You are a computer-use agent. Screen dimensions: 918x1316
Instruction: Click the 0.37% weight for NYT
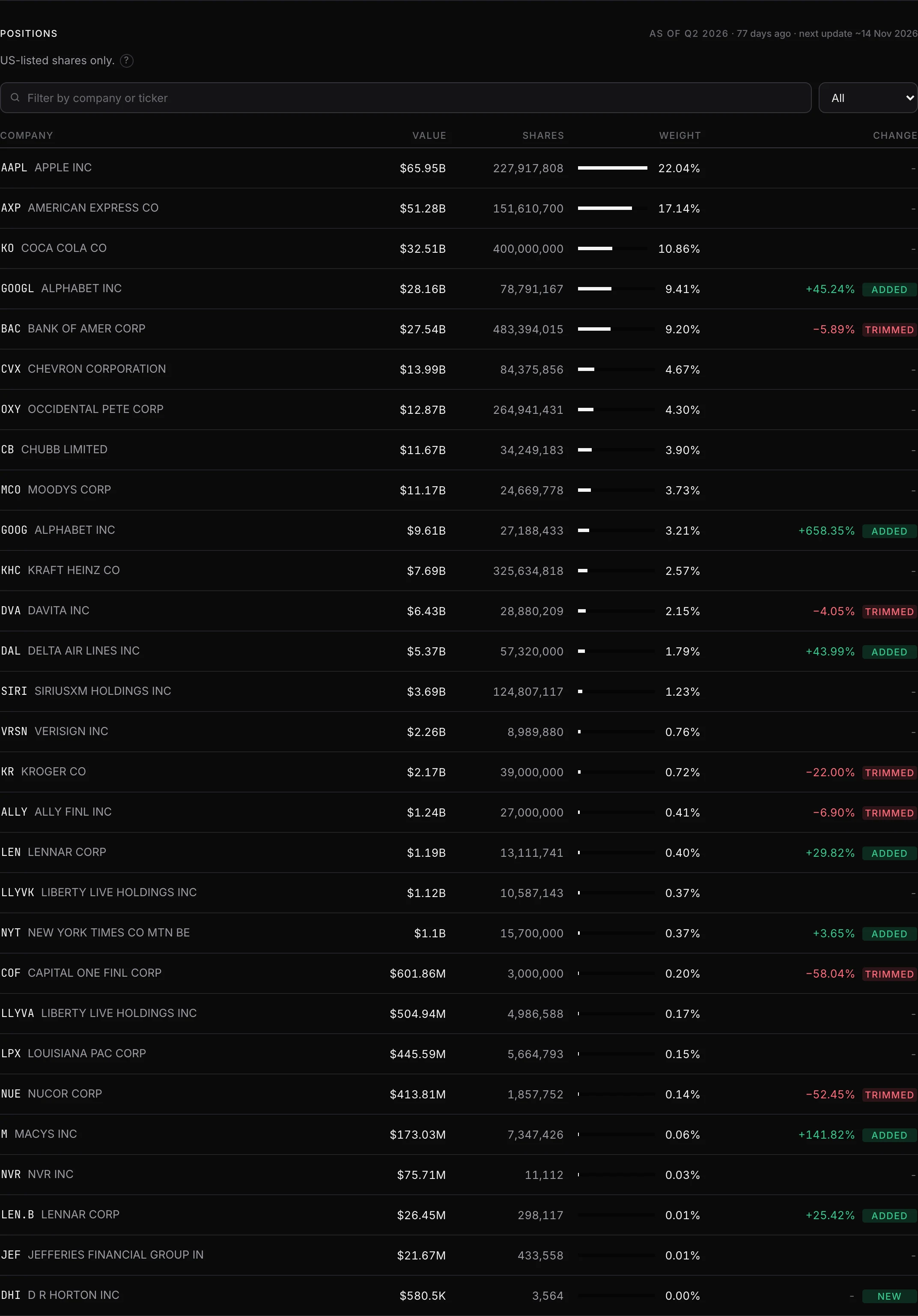tap(683, 934)
